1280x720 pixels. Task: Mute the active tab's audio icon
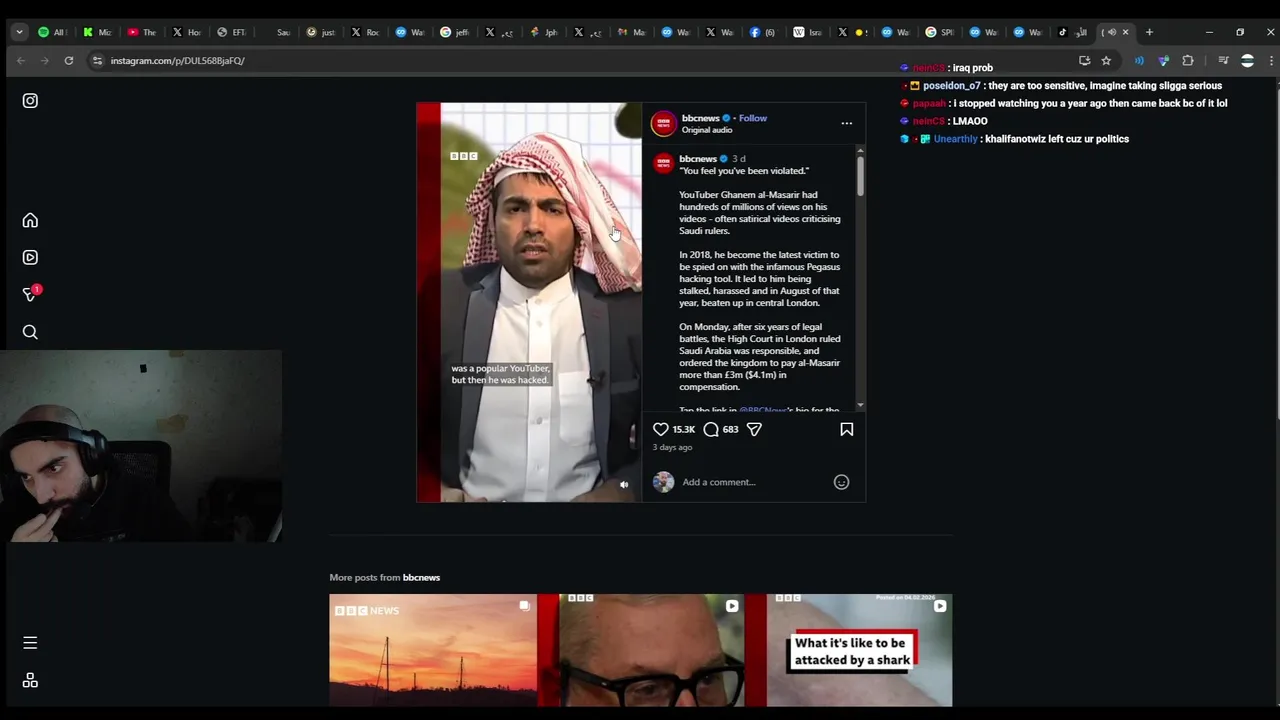click(x=1112, y=32)
